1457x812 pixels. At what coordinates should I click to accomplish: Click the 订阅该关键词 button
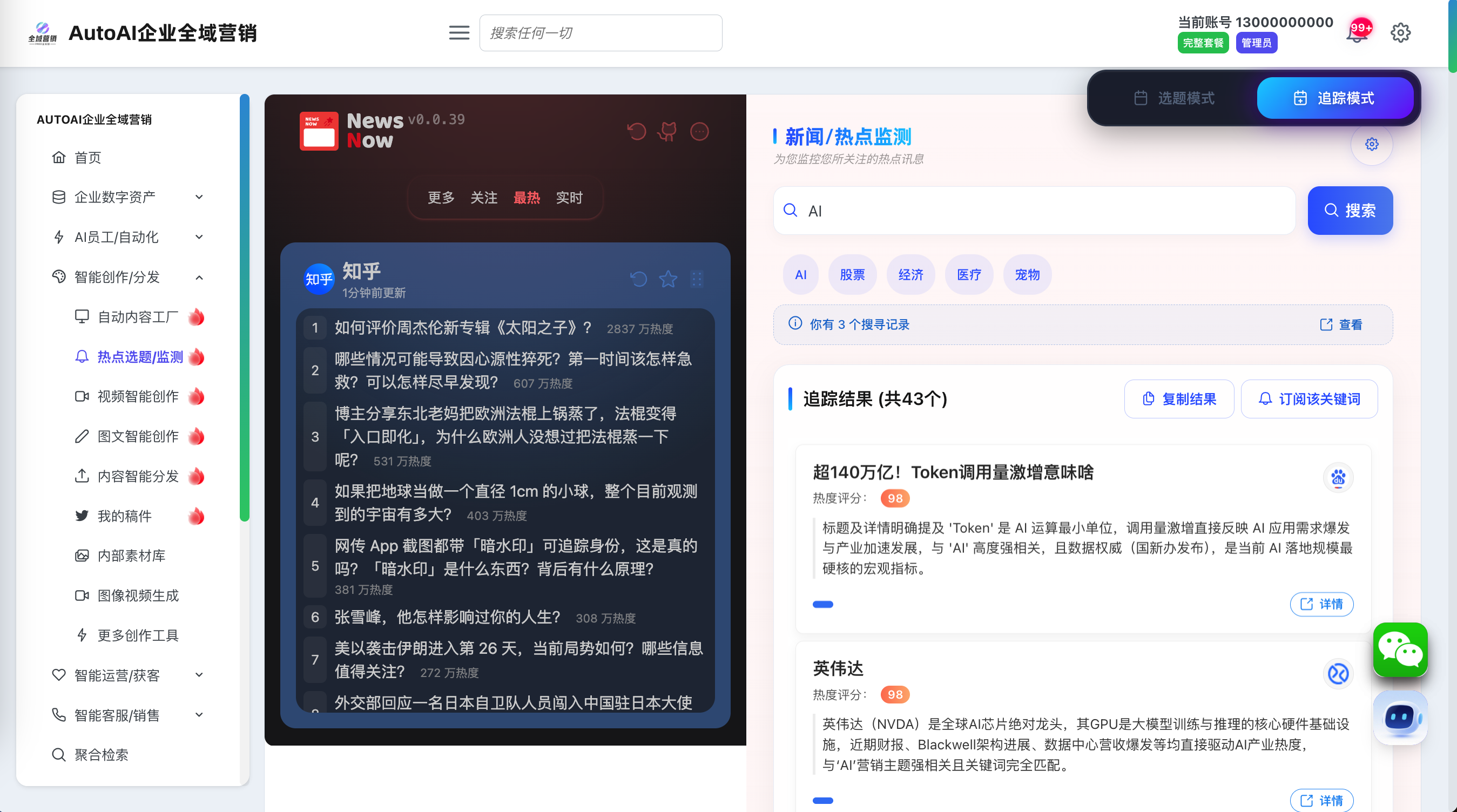[x=1309, y=399]
